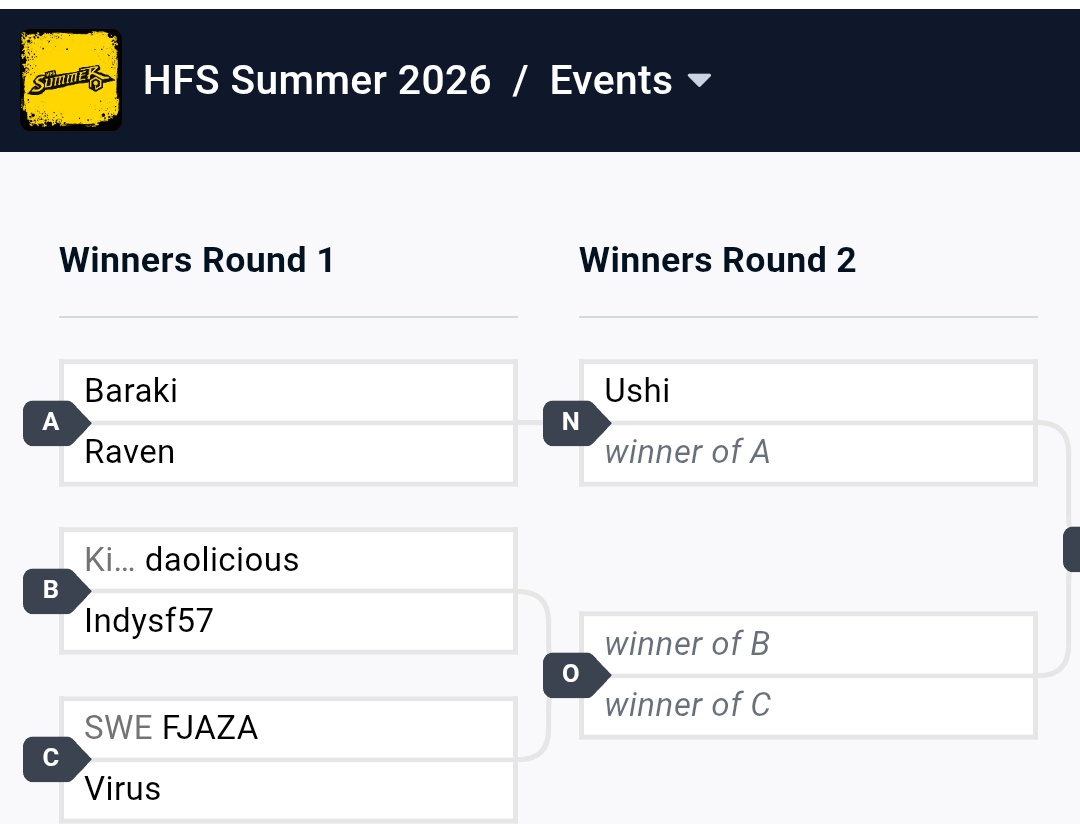
Task: Select Virus in match C
Action: click(289, 789)
